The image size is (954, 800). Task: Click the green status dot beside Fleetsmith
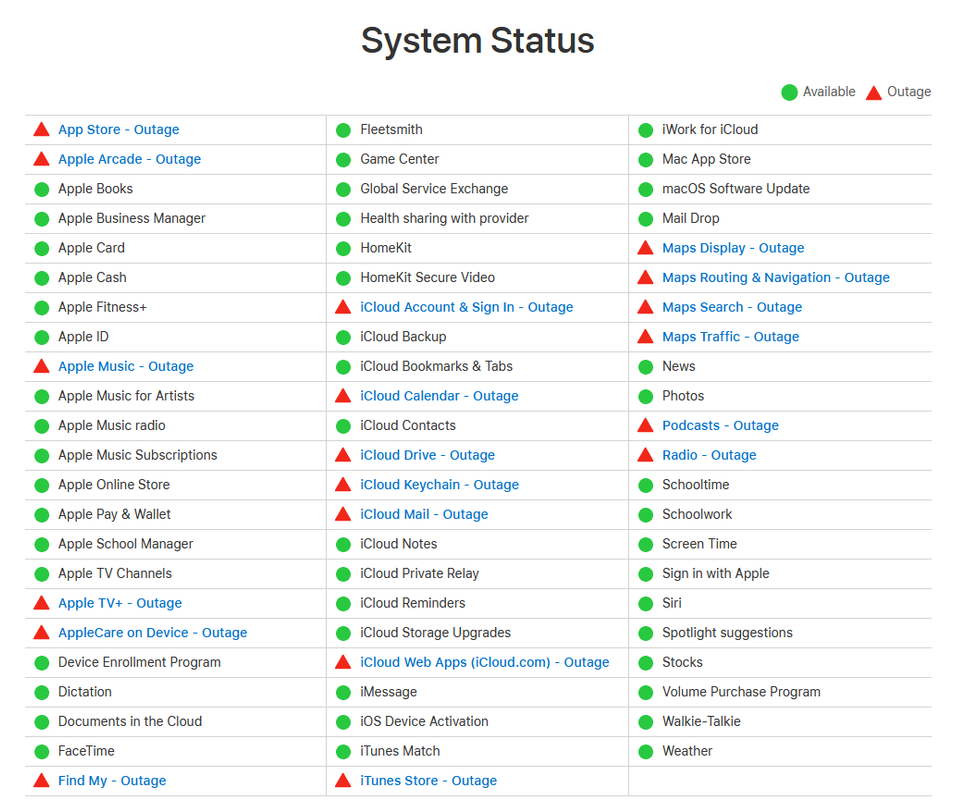coord(344,130)
